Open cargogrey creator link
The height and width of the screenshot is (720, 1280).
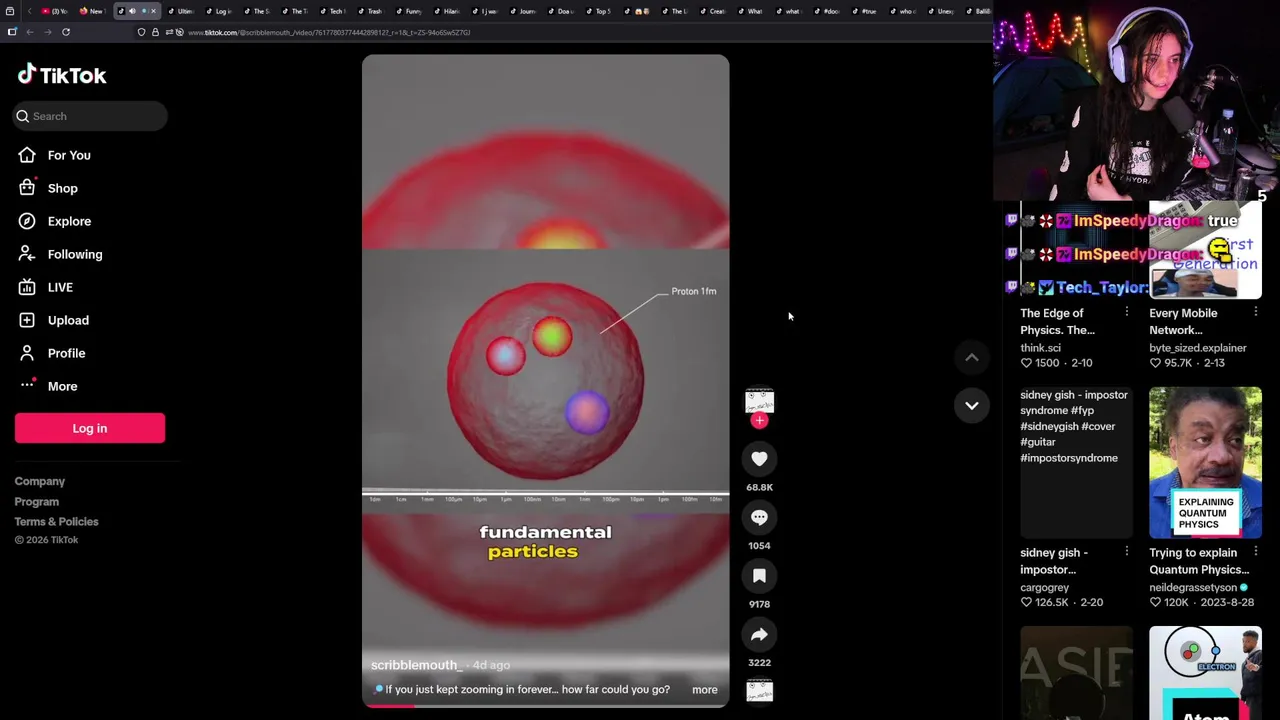[1045, 587]
